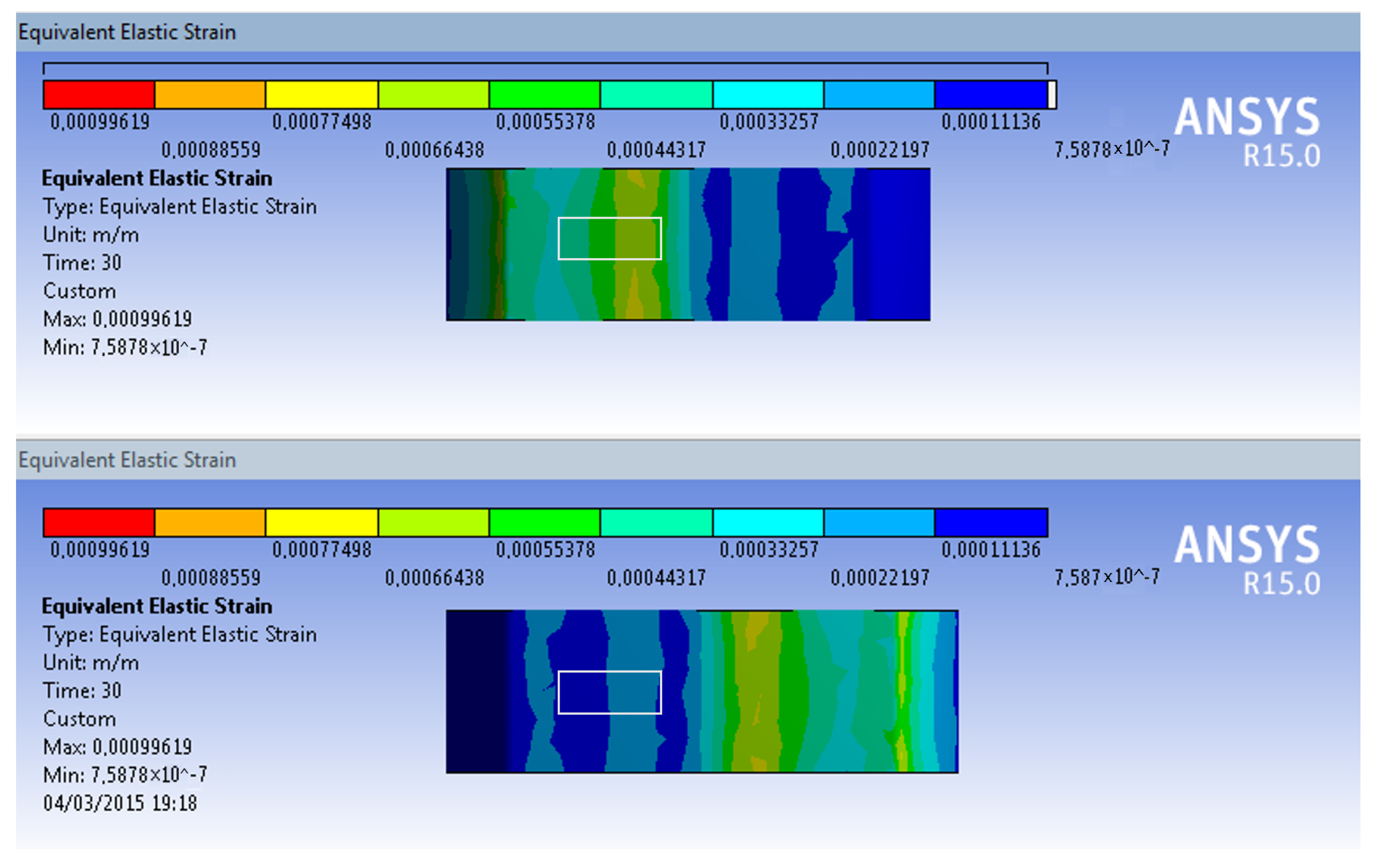Select the dark blue swatch in the lower legend
1377x868 pixels.
(x=991, y=523)
